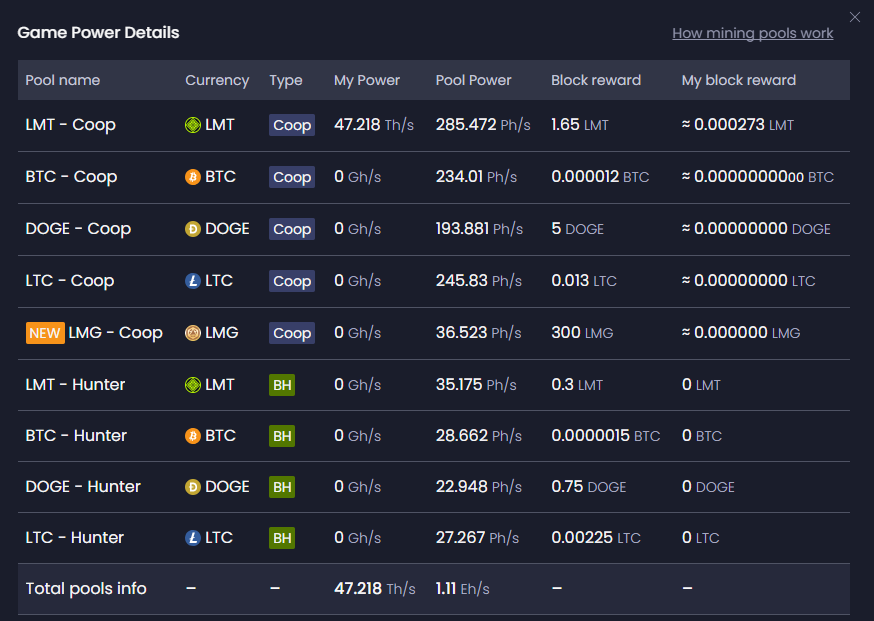The height and width of the screenshot is (621, 874).
Task: Click the My block reward column header
Action: coord(739,80)
